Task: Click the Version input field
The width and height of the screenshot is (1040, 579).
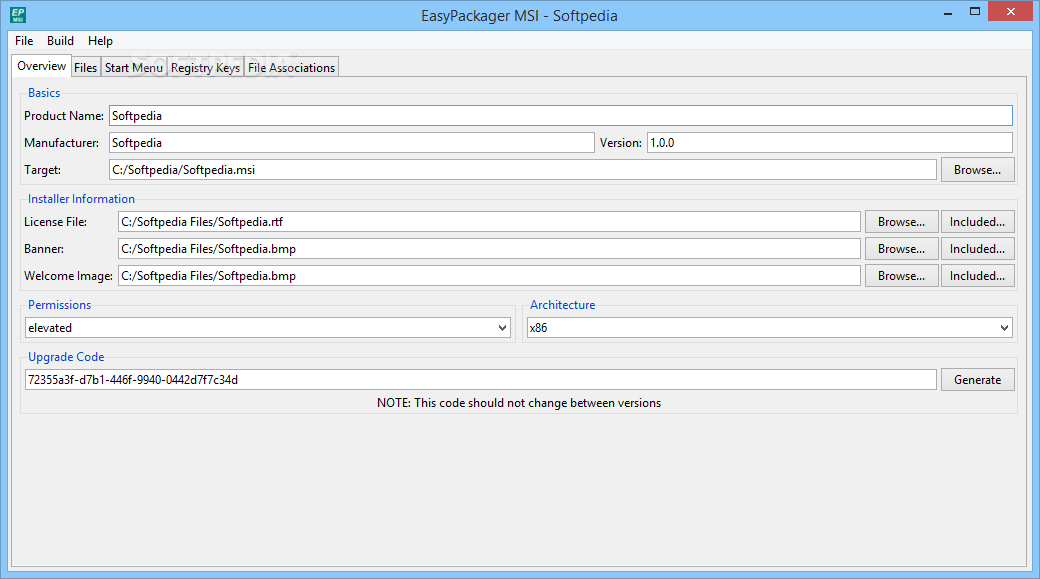Action: pos(829,143)
